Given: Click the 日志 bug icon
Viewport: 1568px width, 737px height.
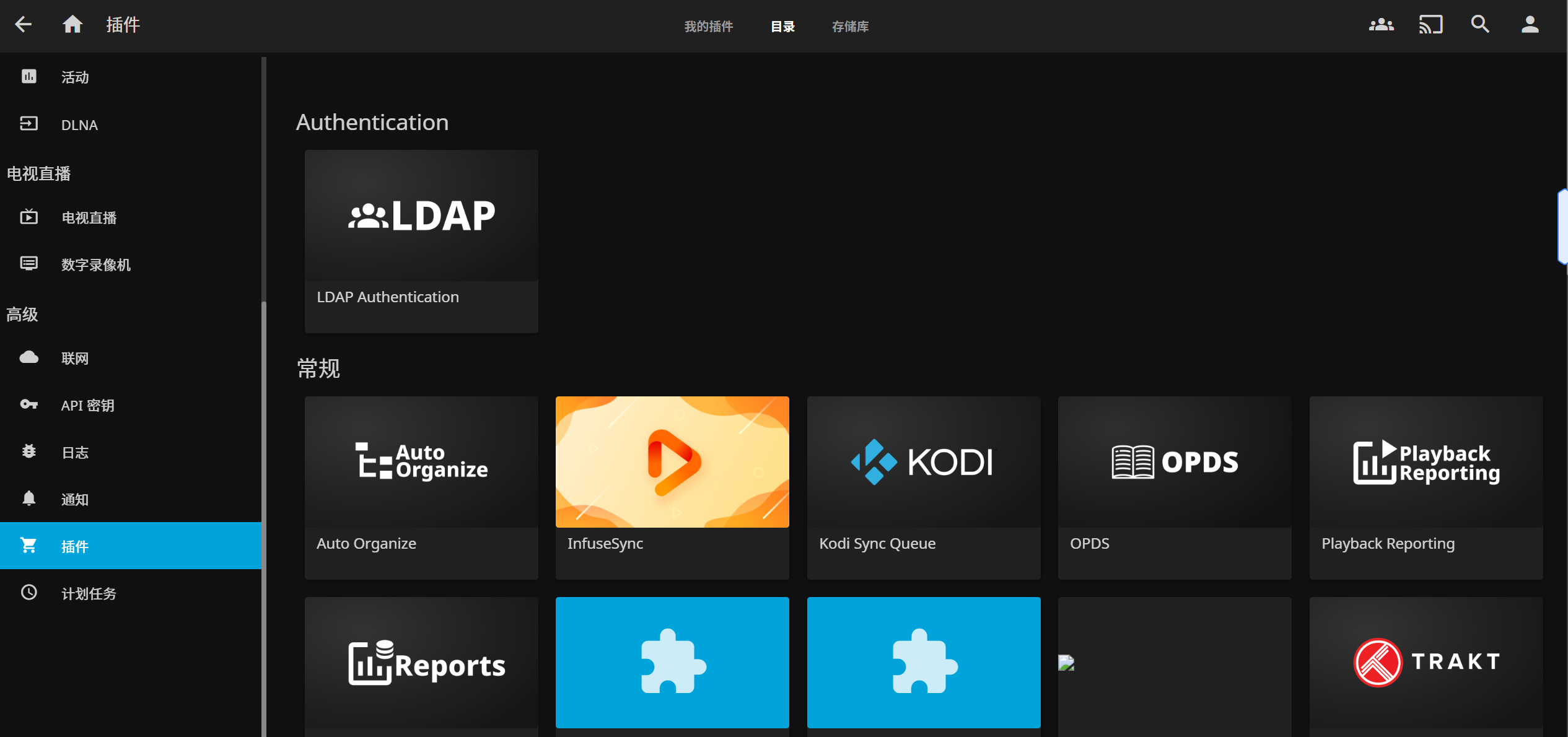Looking at the screenshot, I should pos(29,451).
